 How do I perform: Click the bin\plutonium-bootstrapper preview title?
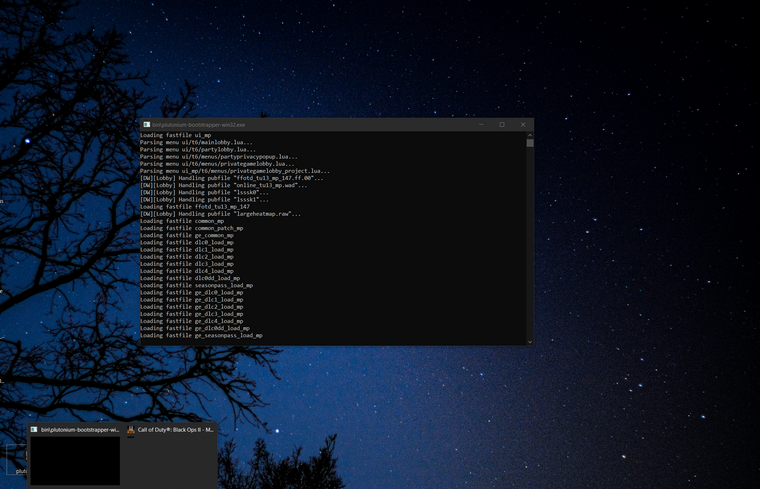[80, 429]
